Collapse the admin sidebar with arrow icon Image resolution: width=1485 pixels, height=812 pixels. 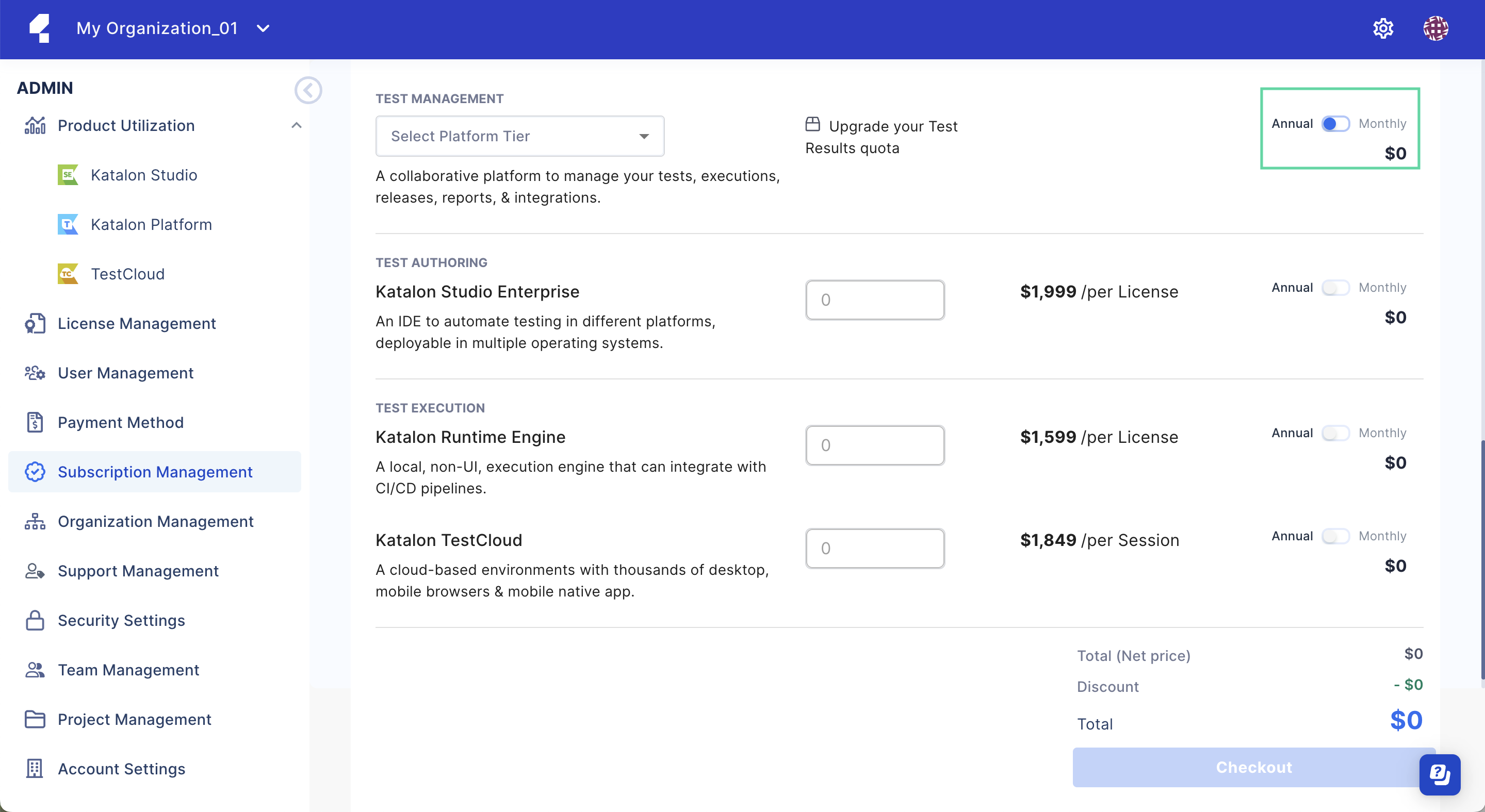(x=308, y=90)
